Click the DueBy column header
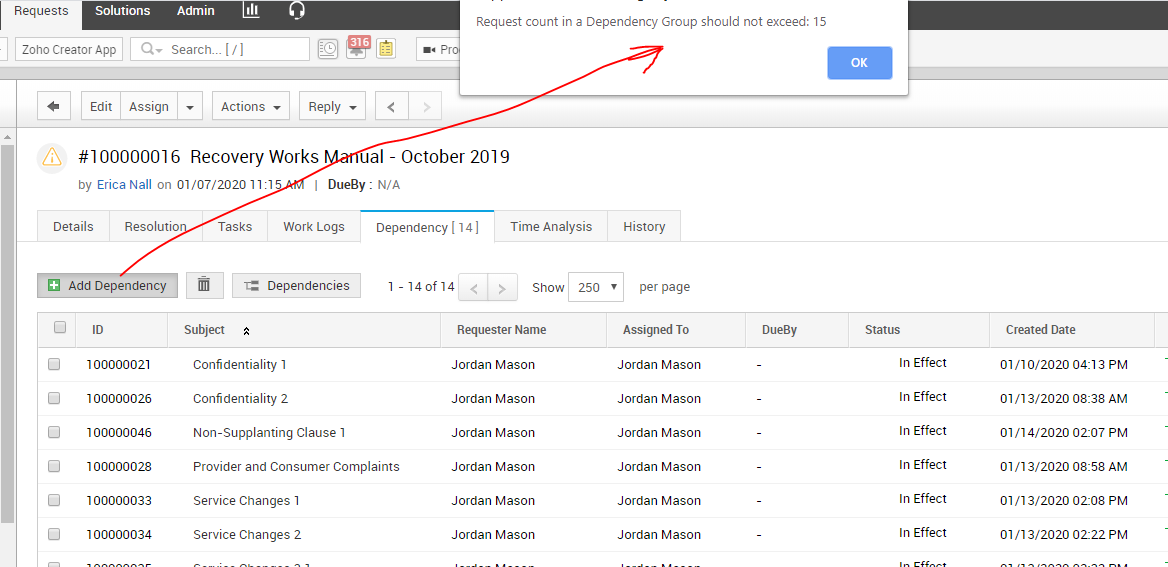Viewport: 1168px width, 567px height. tap(779, 329)
